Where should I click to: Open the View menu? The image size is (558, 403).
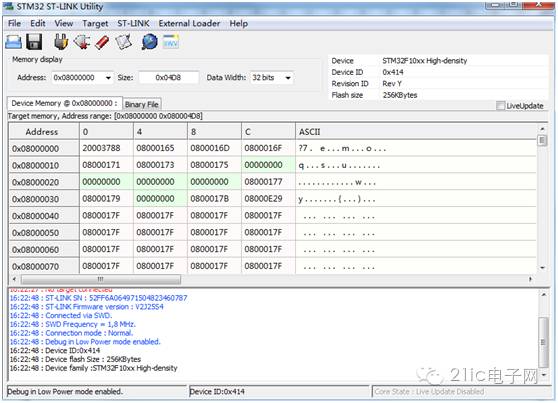[x=64, y=23]
